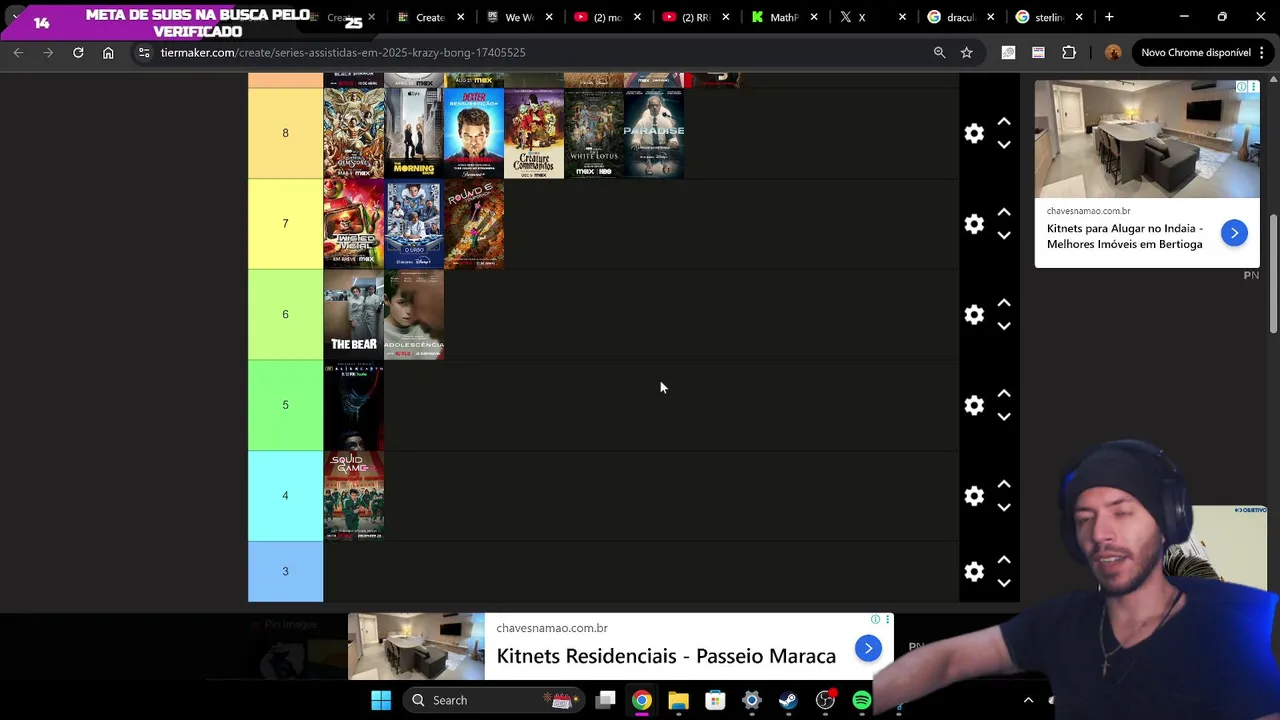Move tier 7 row down
Image resolution: width=1280 pixels, height=720 pixels.
click(1004, 236)
